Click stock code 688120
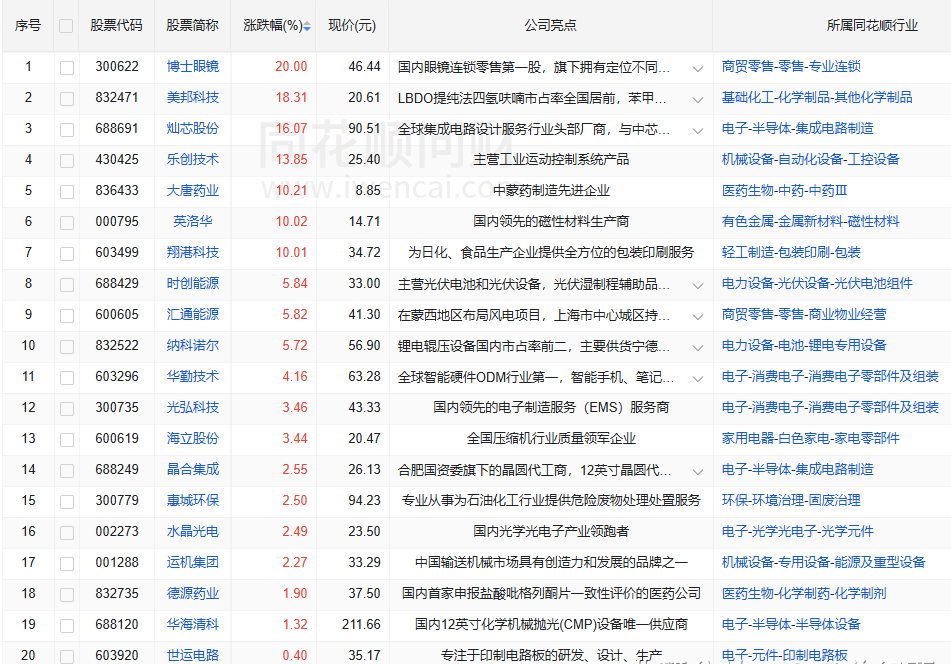951x664 pixels. (x=116, y=625)
